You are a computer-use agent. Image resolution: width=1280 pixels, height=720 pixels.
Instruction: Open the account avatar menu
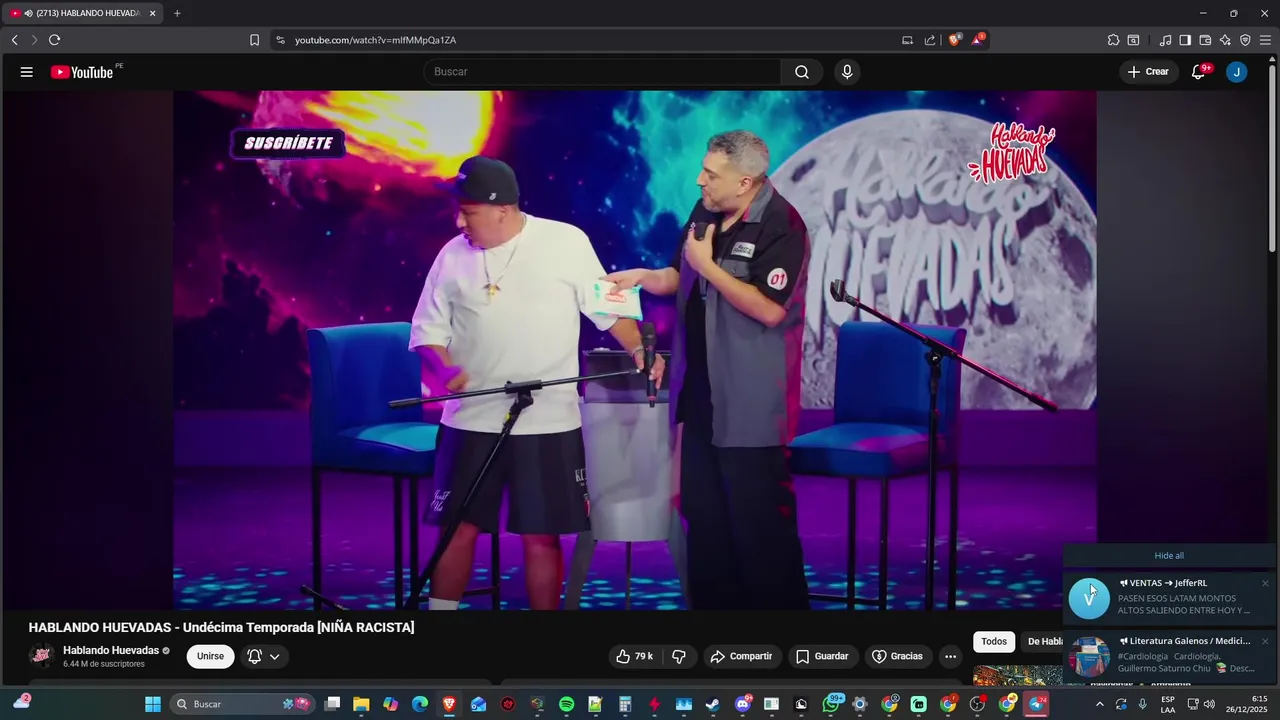(1237, 72)
